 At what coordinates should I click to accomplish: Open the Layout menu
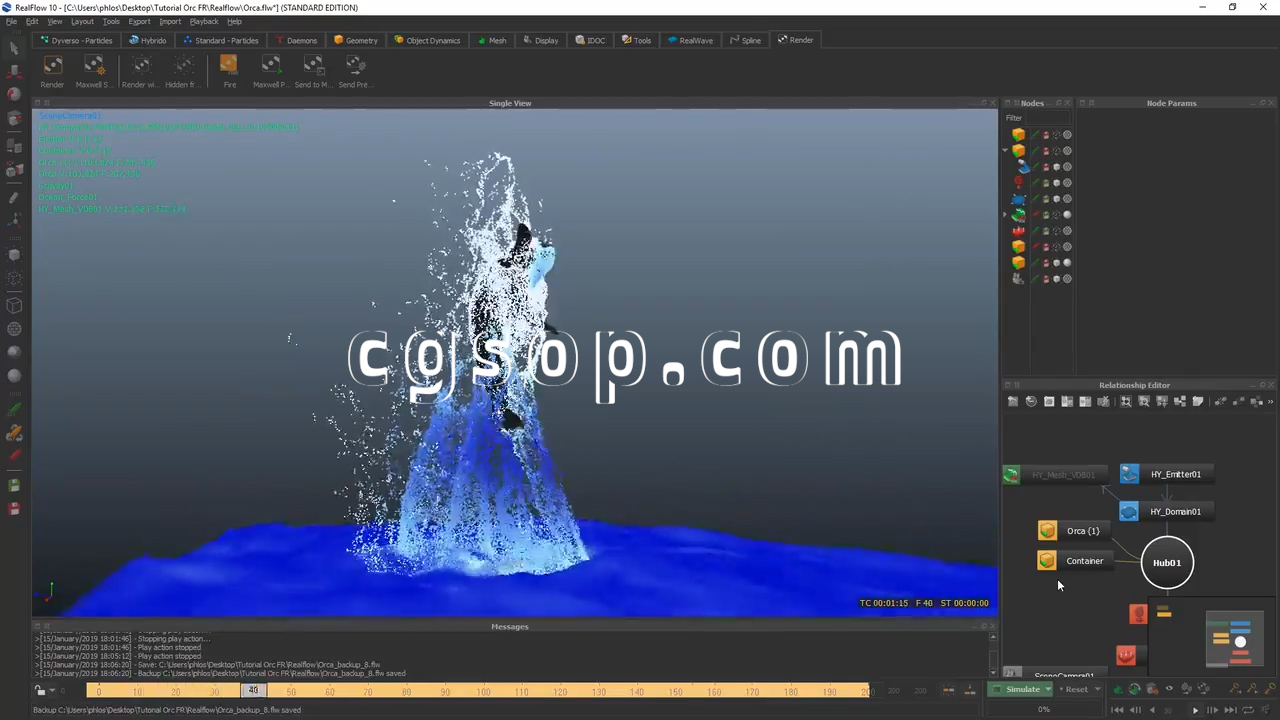coord(82,21)
